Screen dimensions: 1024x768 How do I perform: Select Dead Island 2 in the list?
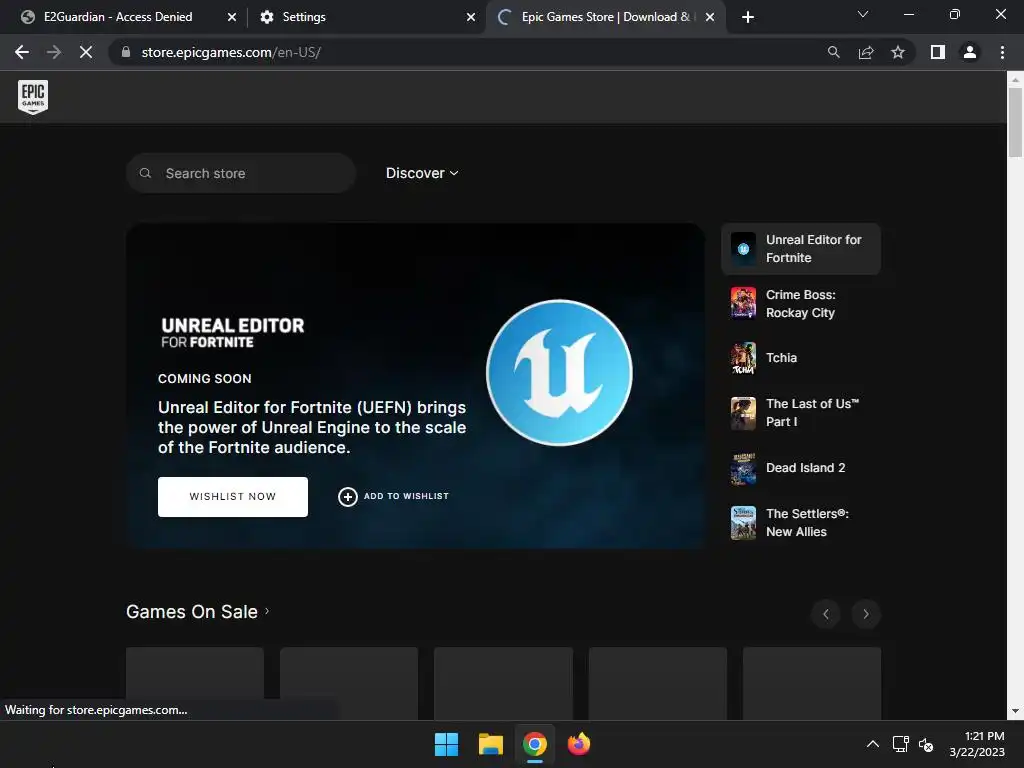(x=801, y=468)
